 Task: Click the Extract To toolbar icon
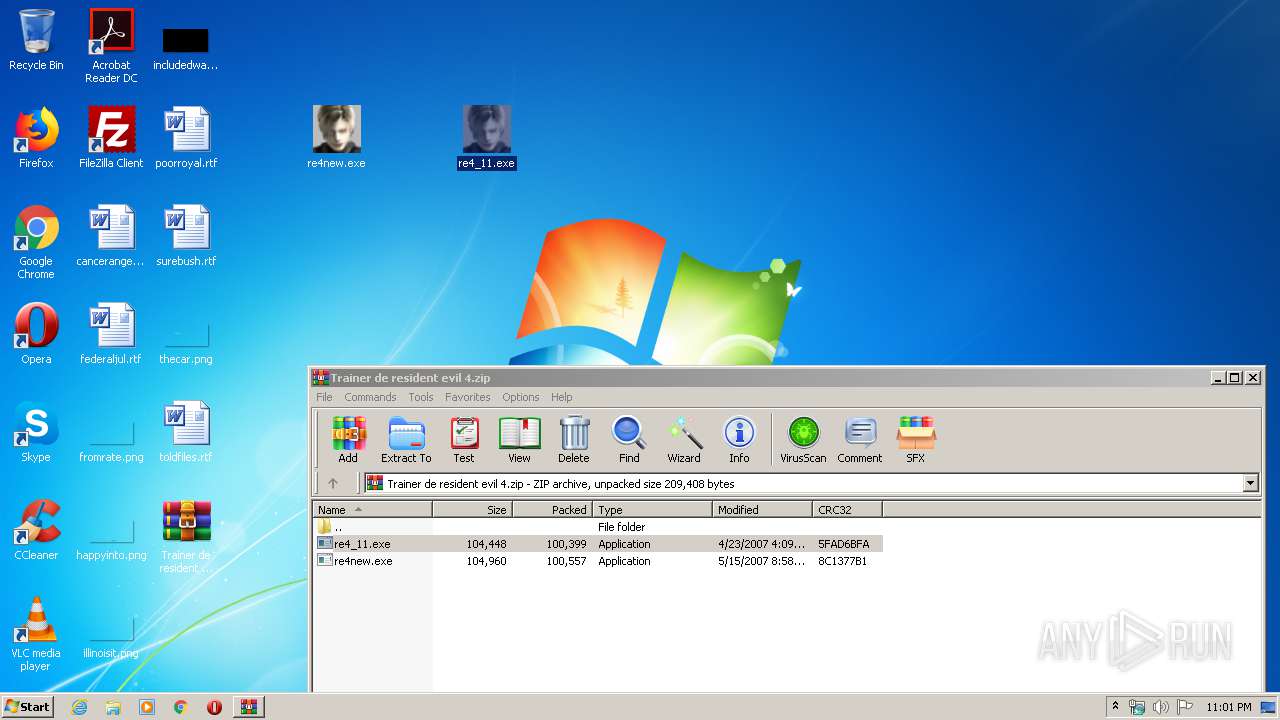point(406,440)
